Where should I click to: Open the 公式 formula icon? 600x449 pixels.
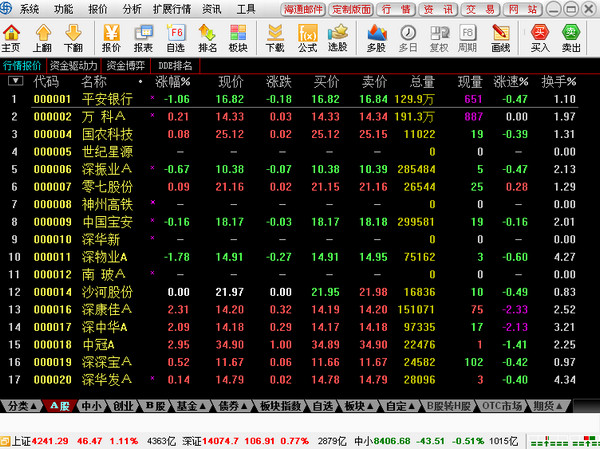click(308, 38)
